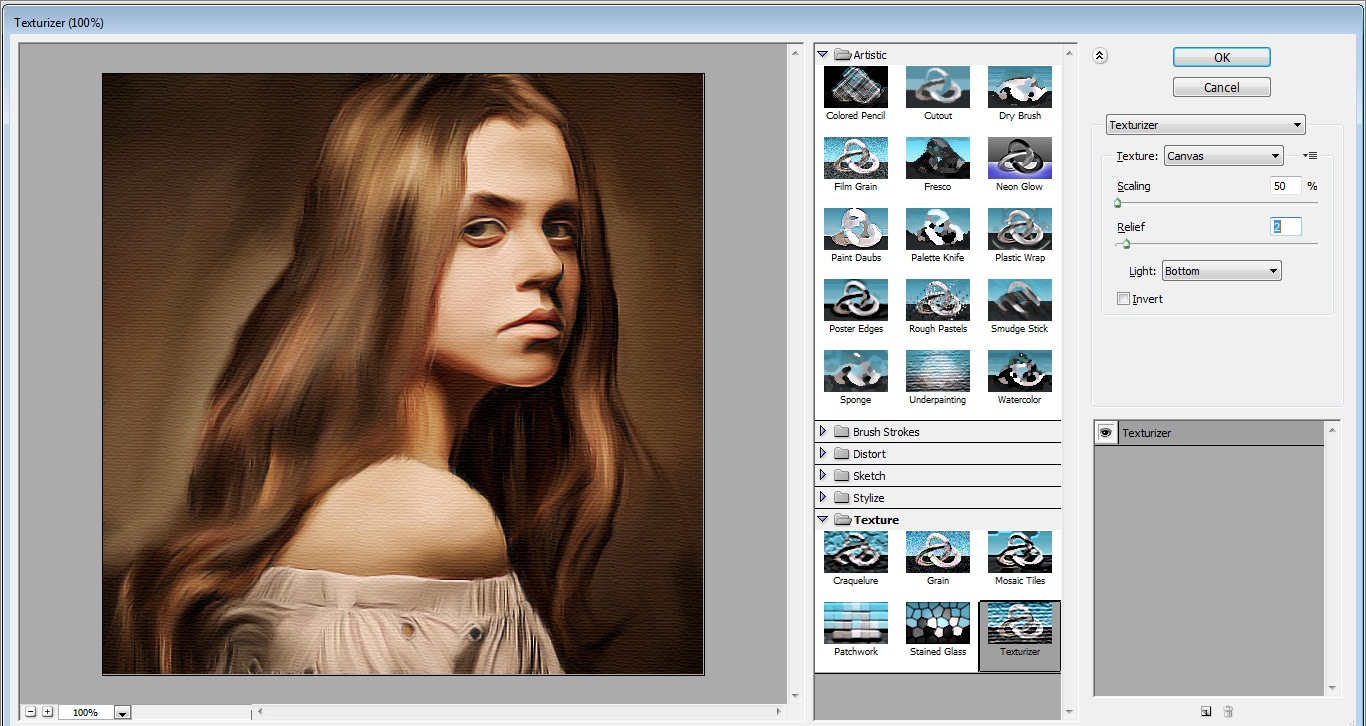Pick the Stained Glass texture filter

(x=937, y=623)
